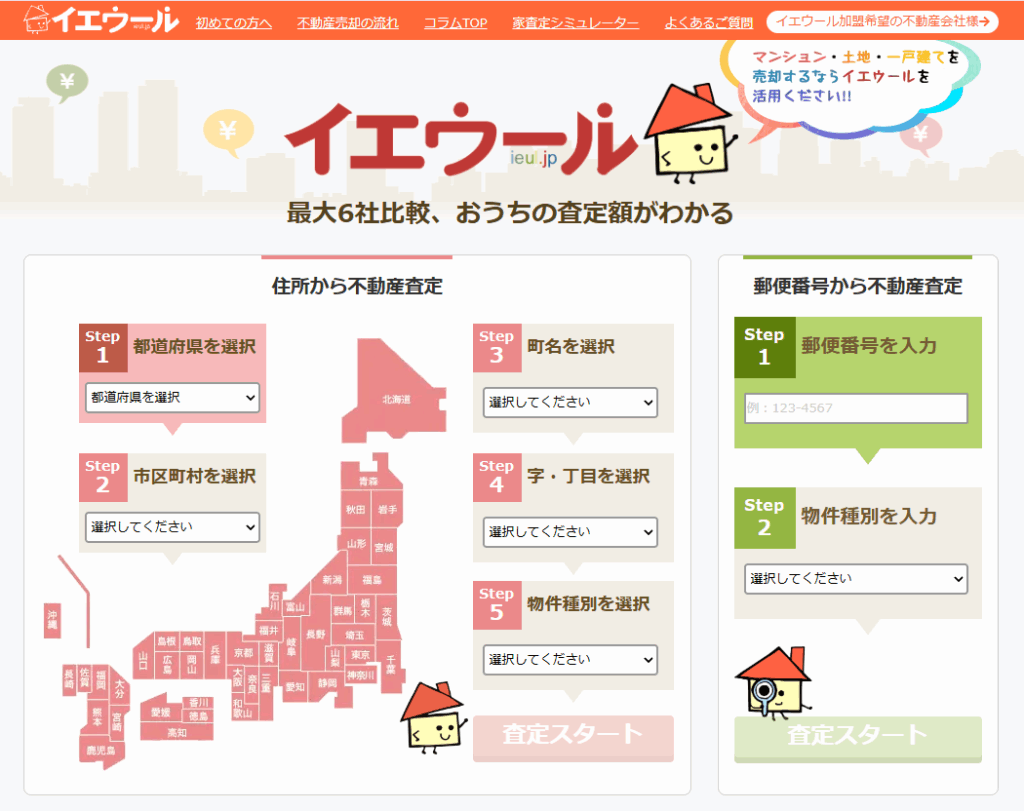
Task: Choose 山形 on the map
Action: click(x=357, y=543)
